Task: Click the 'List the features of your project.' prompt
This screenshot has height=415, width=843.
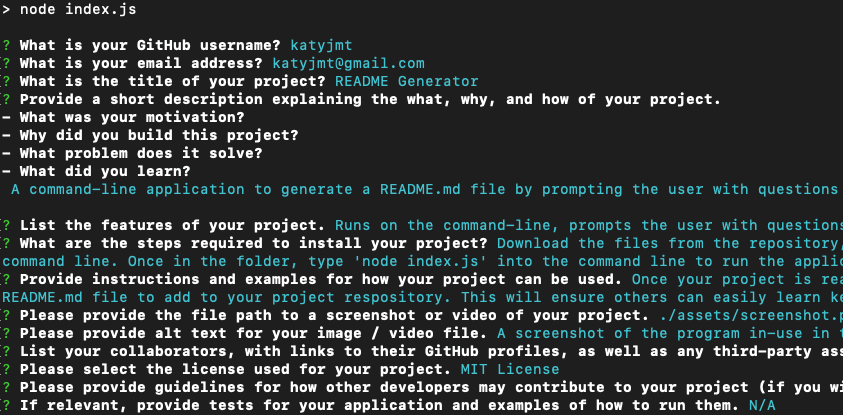Action: tap(173, 225)
